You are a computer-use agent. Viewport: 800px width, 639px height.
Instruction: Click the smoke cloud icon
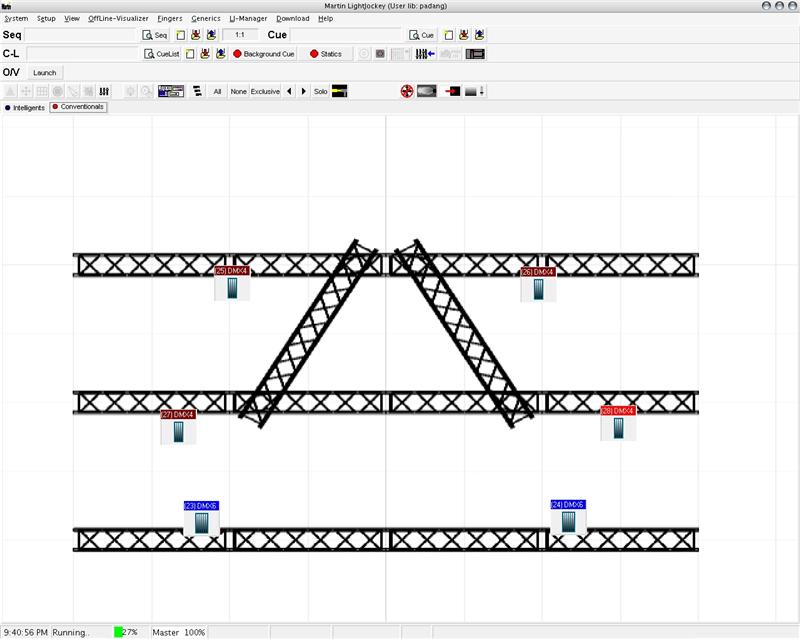pos(427,91)
